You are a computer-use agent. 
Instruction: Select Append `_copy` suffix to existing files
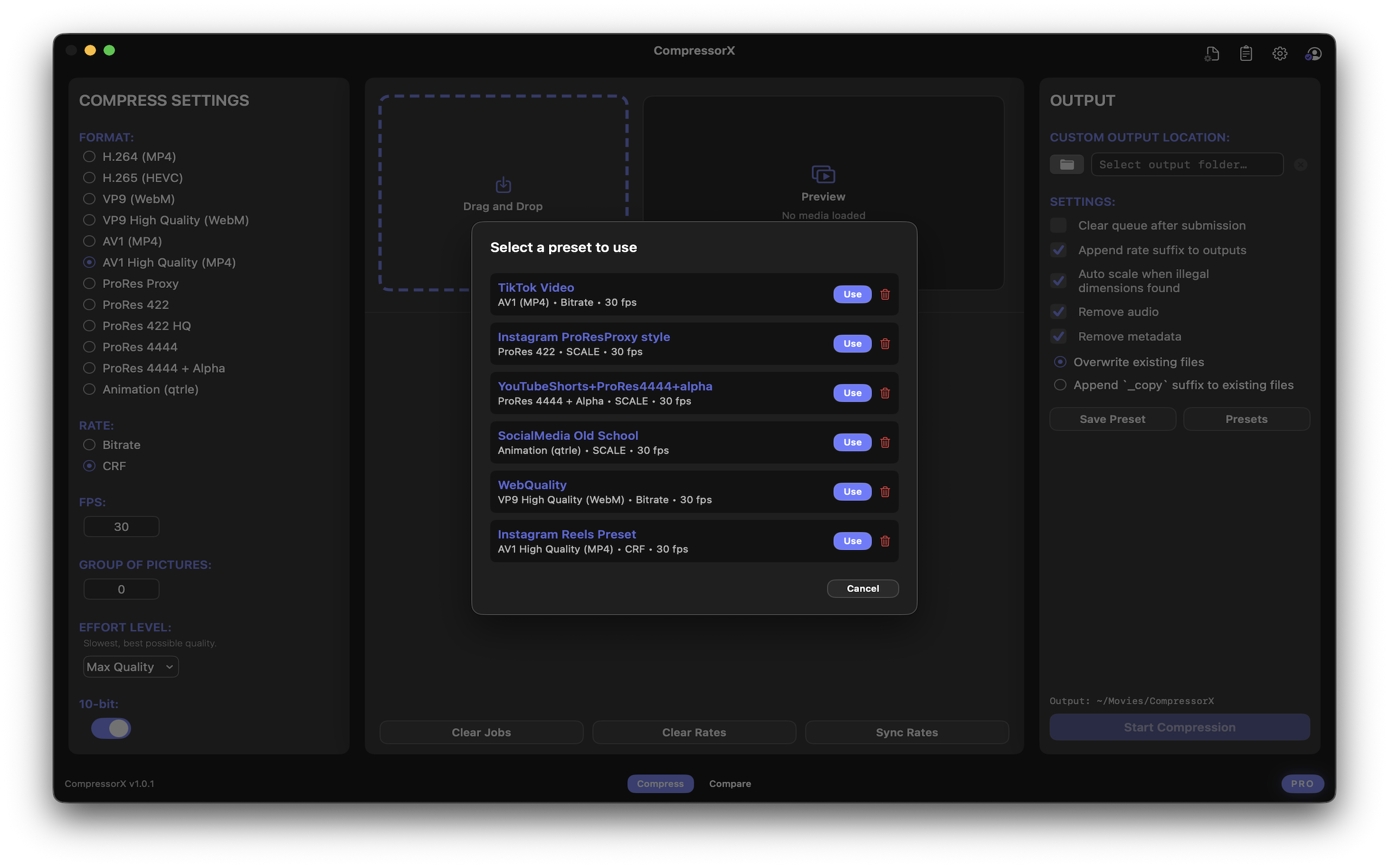click(x=1059, y=385)
